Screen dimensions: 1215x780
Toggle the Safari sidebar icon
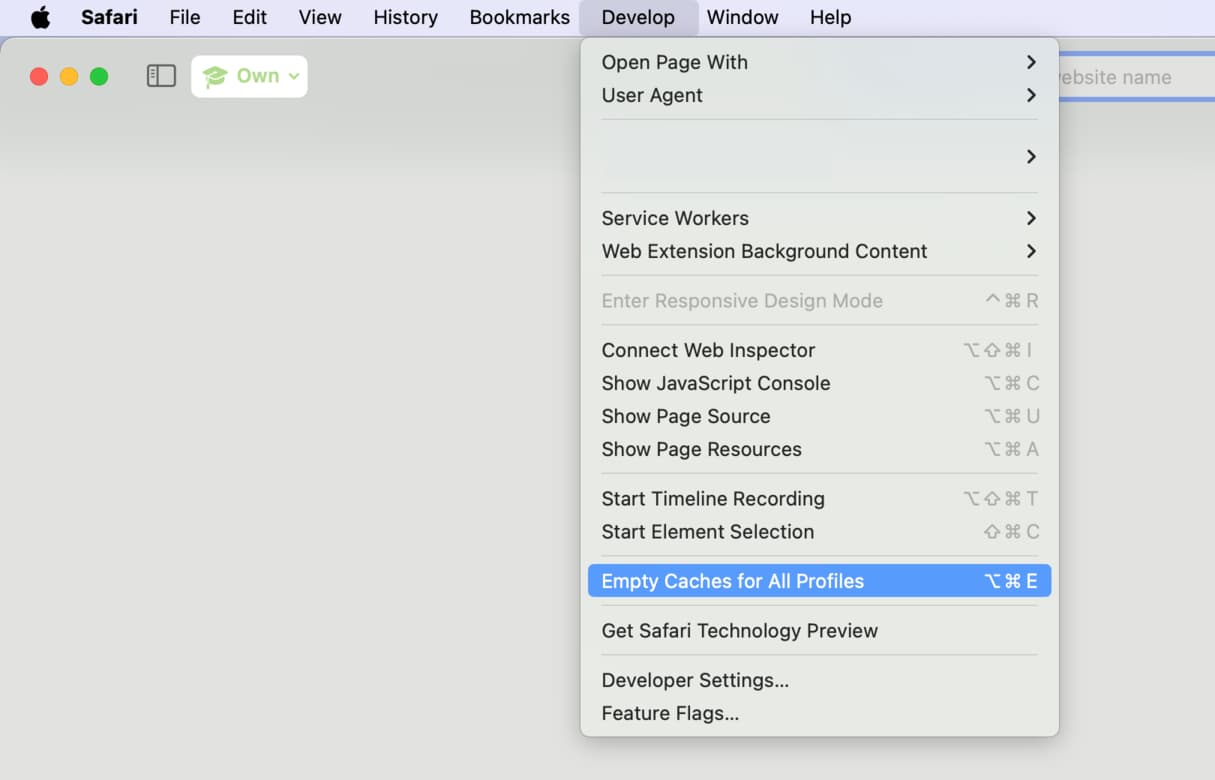[161, 76]
